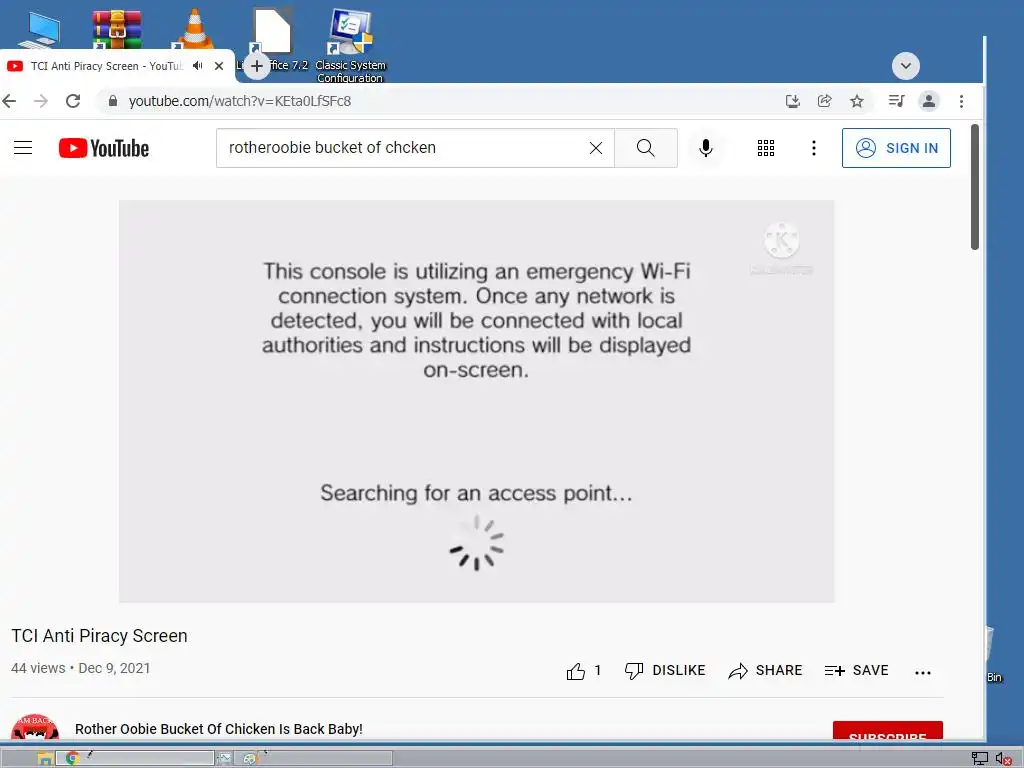The height and width of the screenshot is (768, 1024).
Task: Search with your voice microphone
Action: point(706,148)
